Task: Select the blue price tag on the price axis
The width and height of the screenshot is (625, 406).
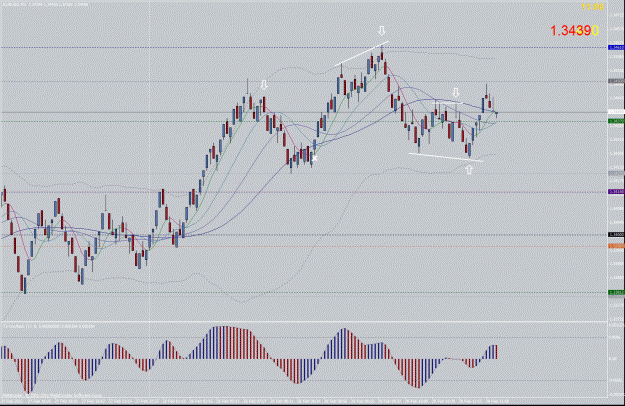Action: (616, 47)
